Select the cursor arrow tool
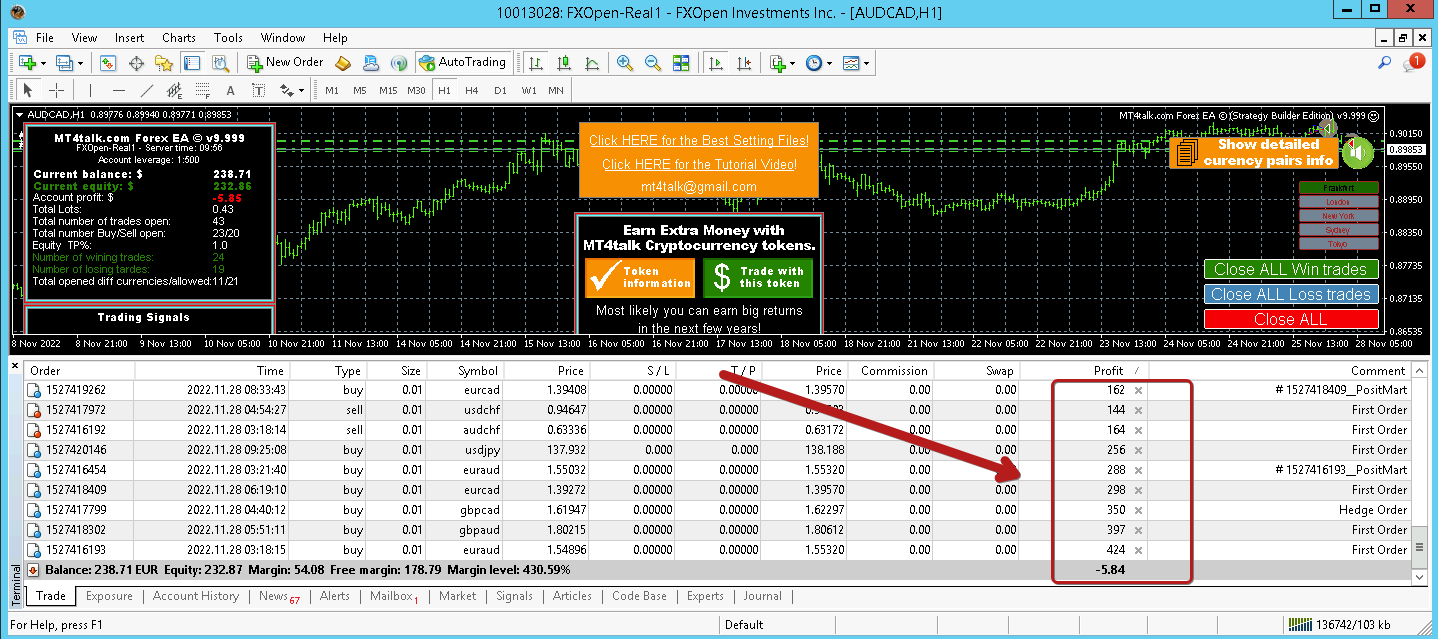1438x639 pixels. 28,90
